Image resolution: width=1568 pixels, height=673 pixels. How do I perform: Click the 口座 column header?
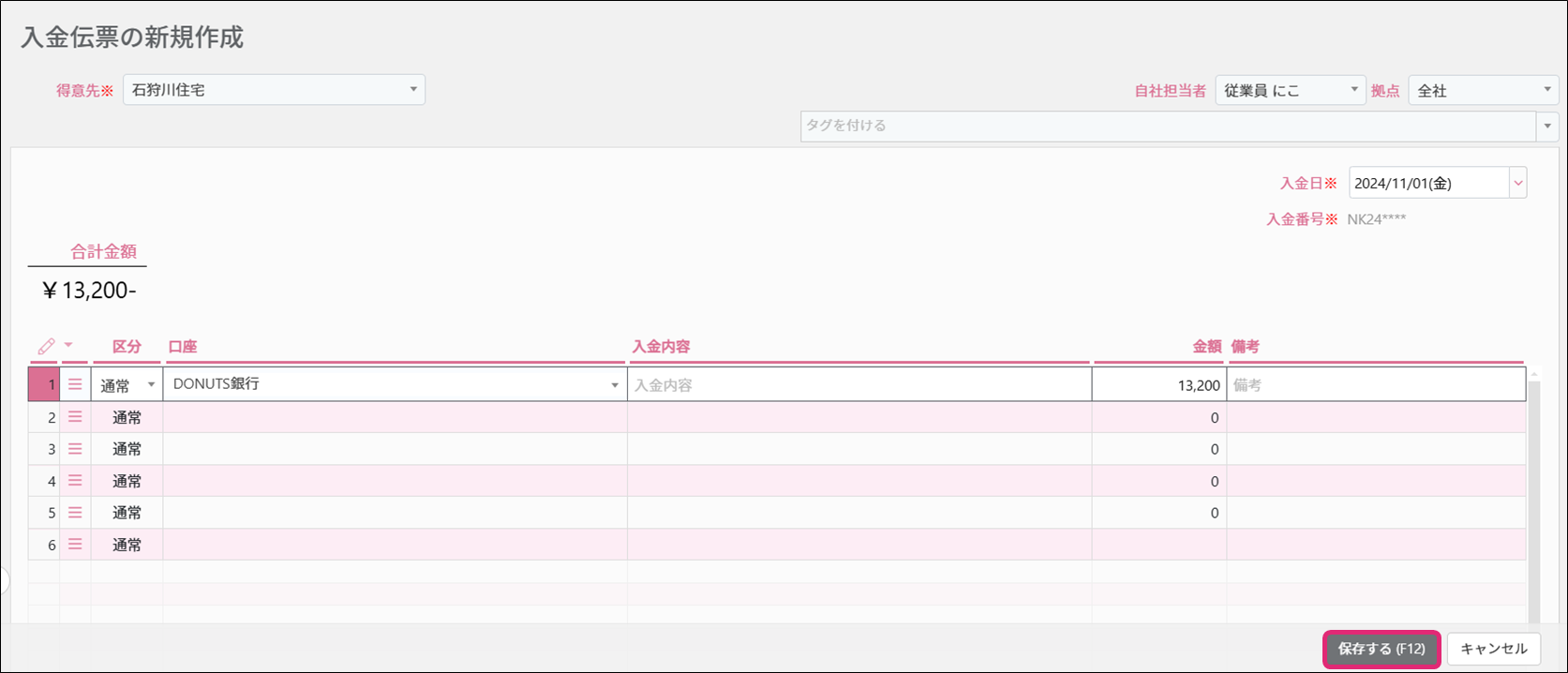(183, 347)
